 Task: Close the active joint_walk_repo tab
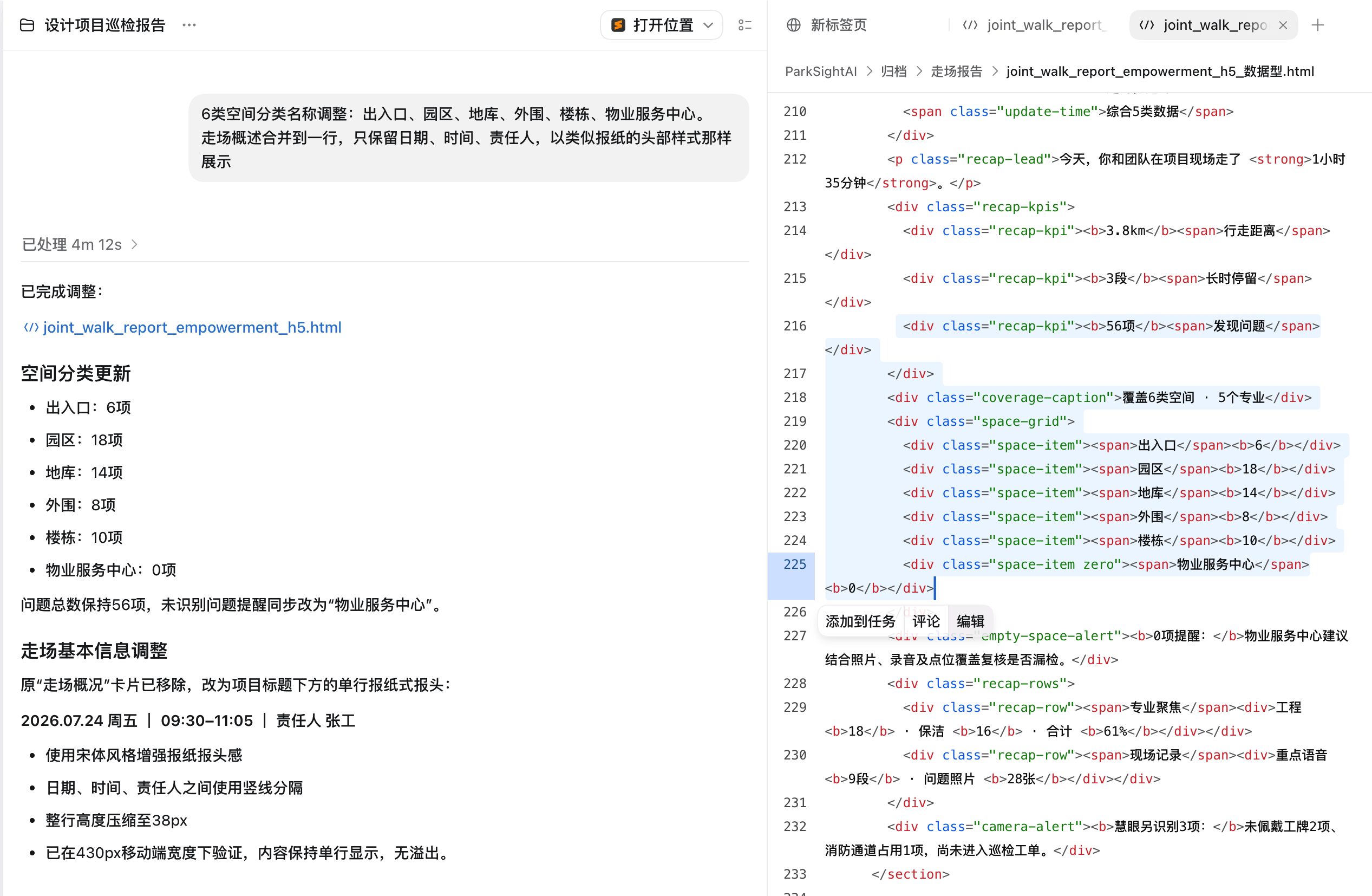coord(1283,25)
